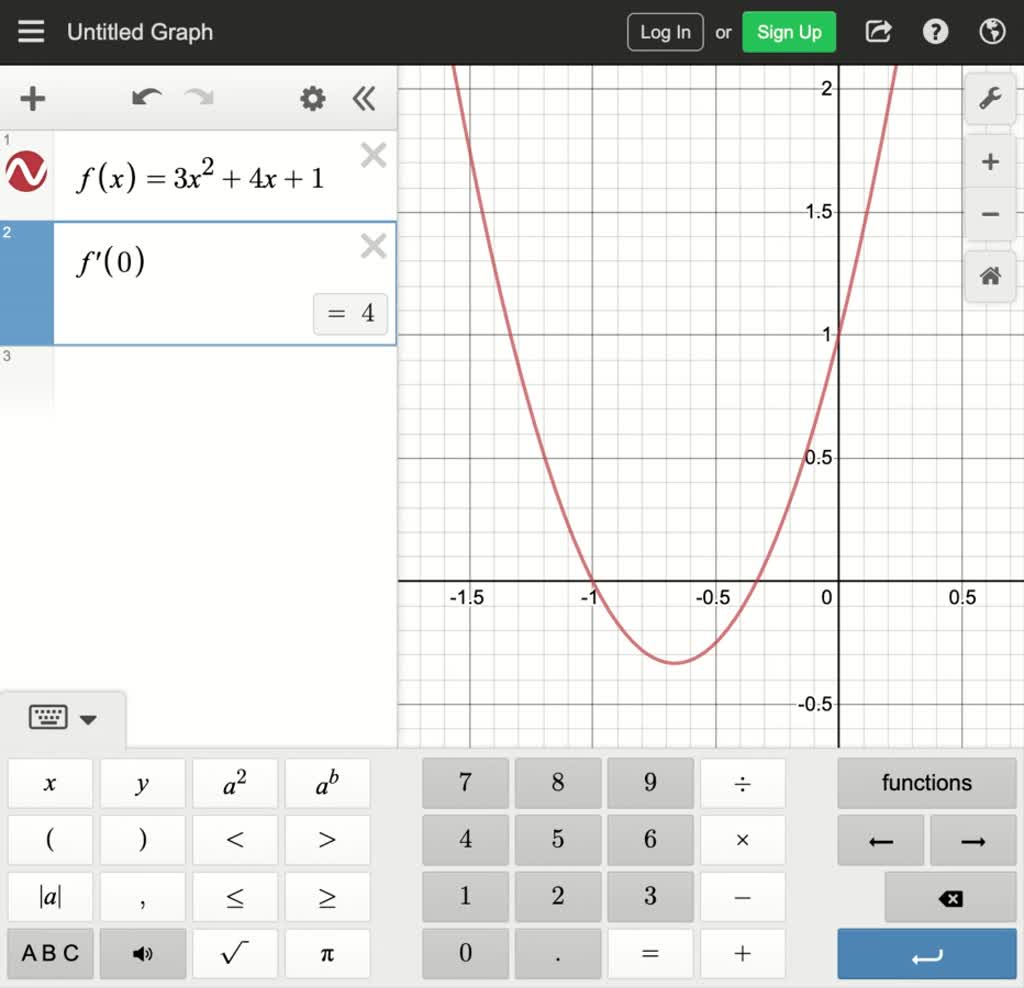Open the graph settings wrench panel
Screen dimensions: 1024x988
click(x=990, y=99)
